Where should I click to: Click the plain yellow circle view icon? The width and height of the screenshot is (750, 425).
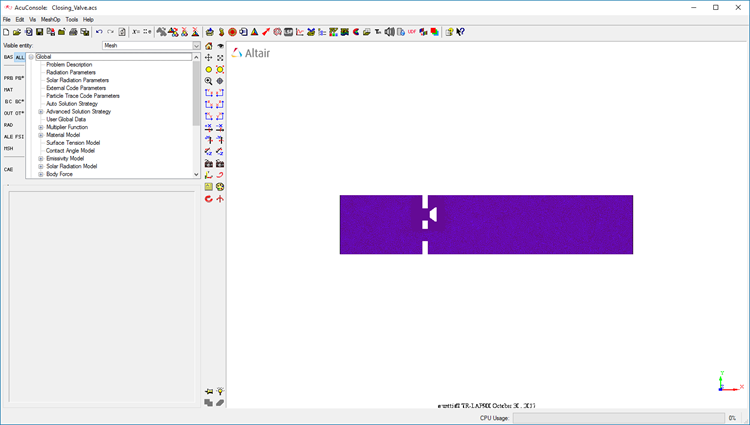click(x=209, y=69)
